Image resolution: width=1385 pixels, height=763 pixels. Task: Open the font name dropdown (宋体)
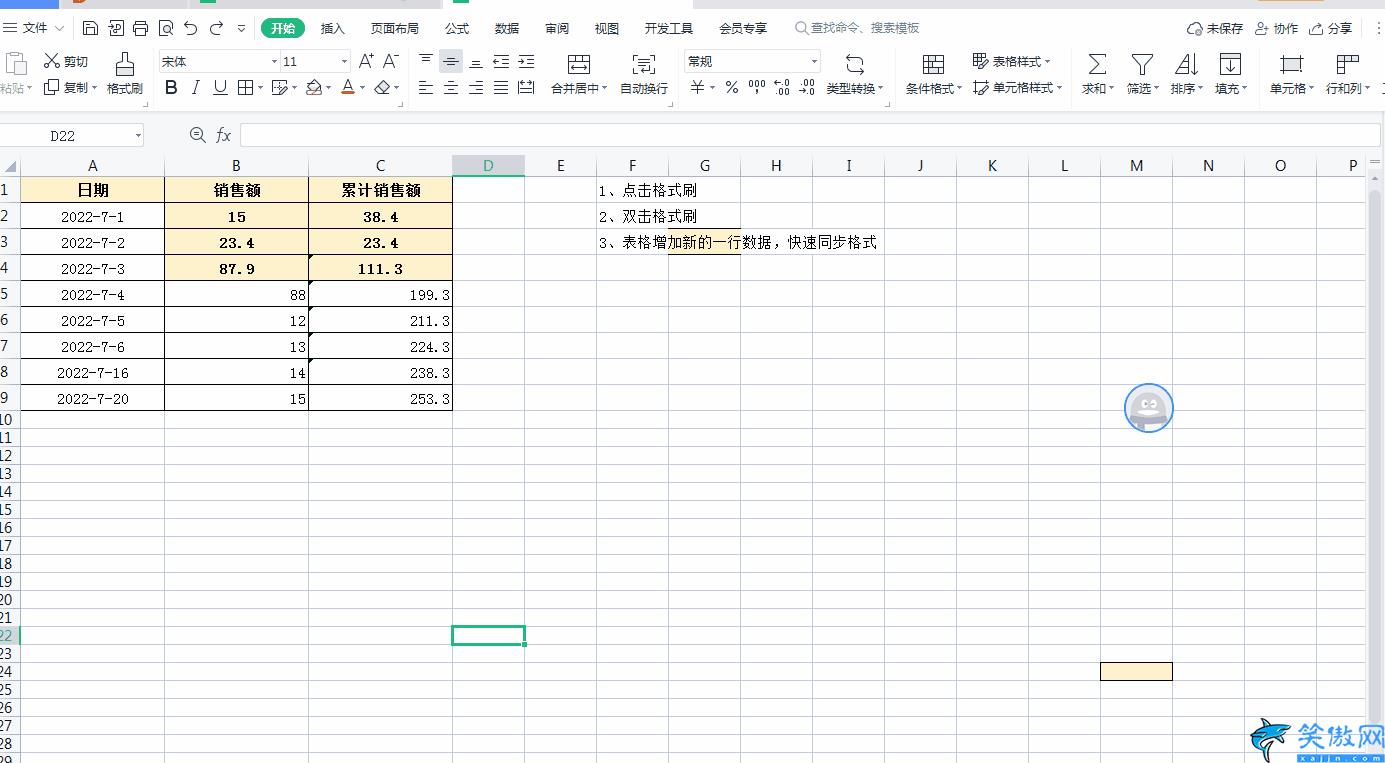274,62
